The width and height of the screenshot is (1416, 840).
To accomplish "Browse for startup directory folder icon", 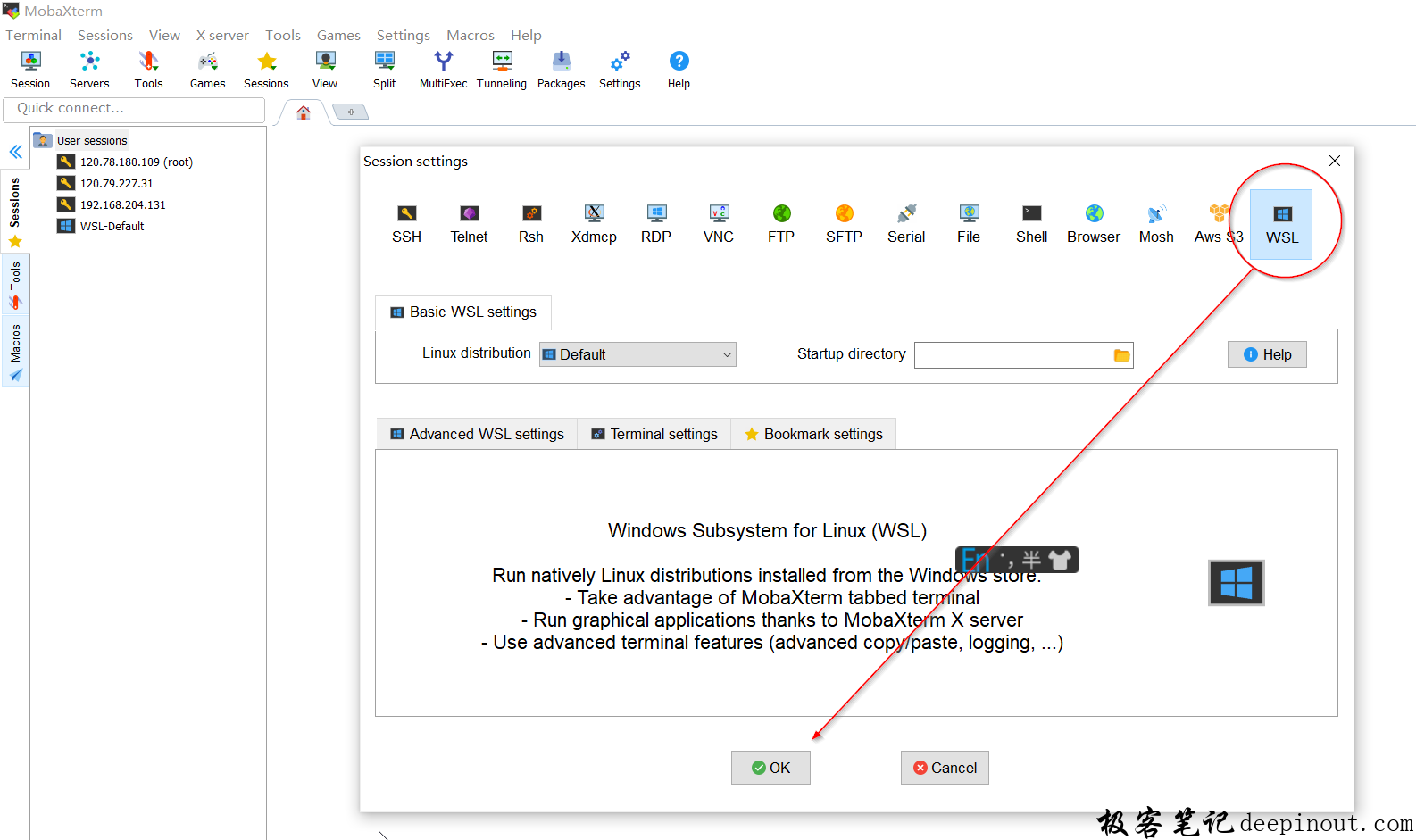I will click(1121, 355).
